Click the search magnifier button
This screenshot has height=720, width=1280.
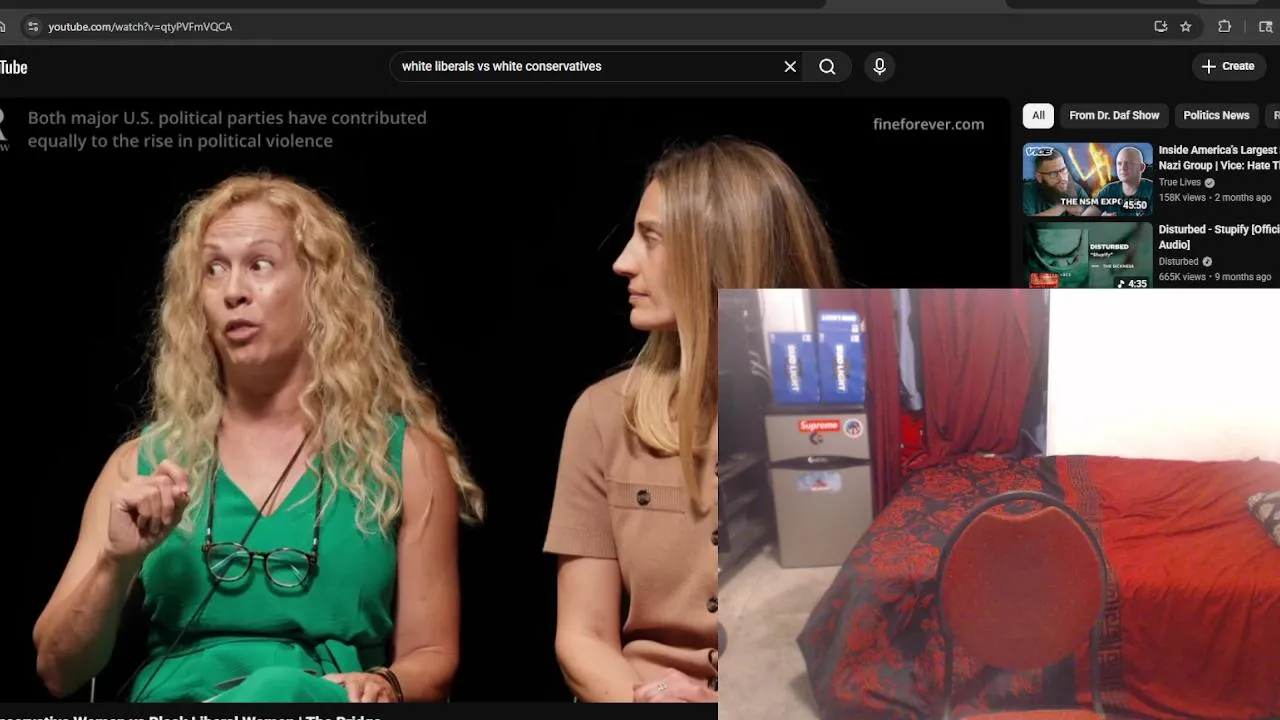[827, 66]
